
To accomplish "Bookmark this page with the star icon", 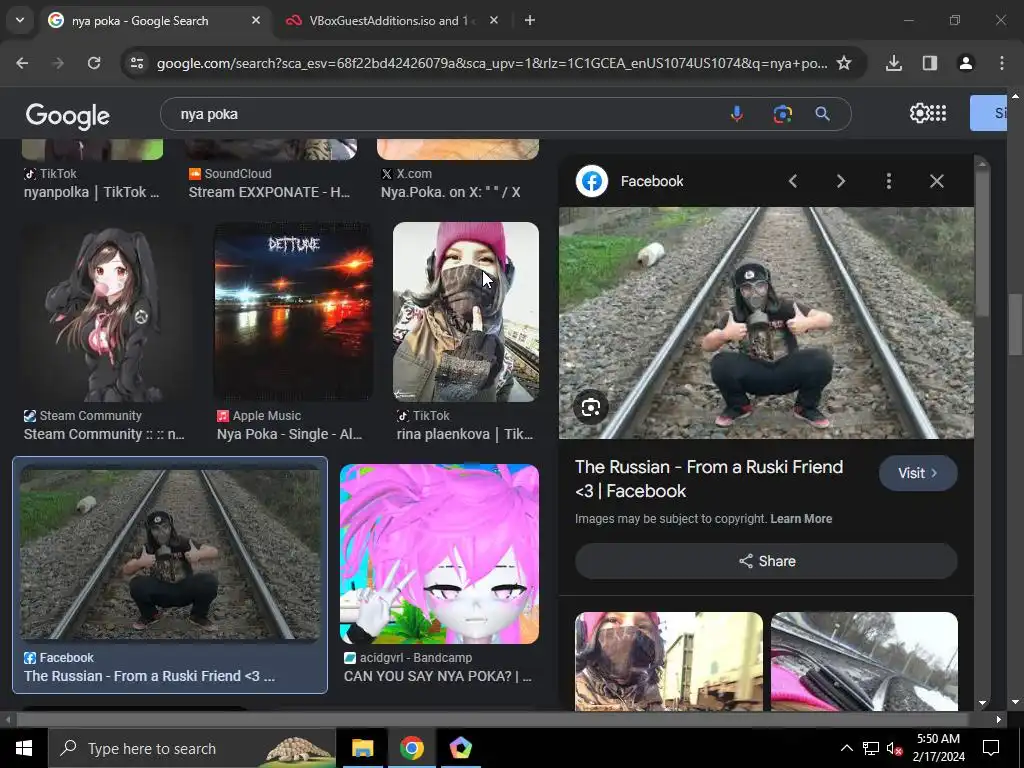I will click(x=844, y=63).
